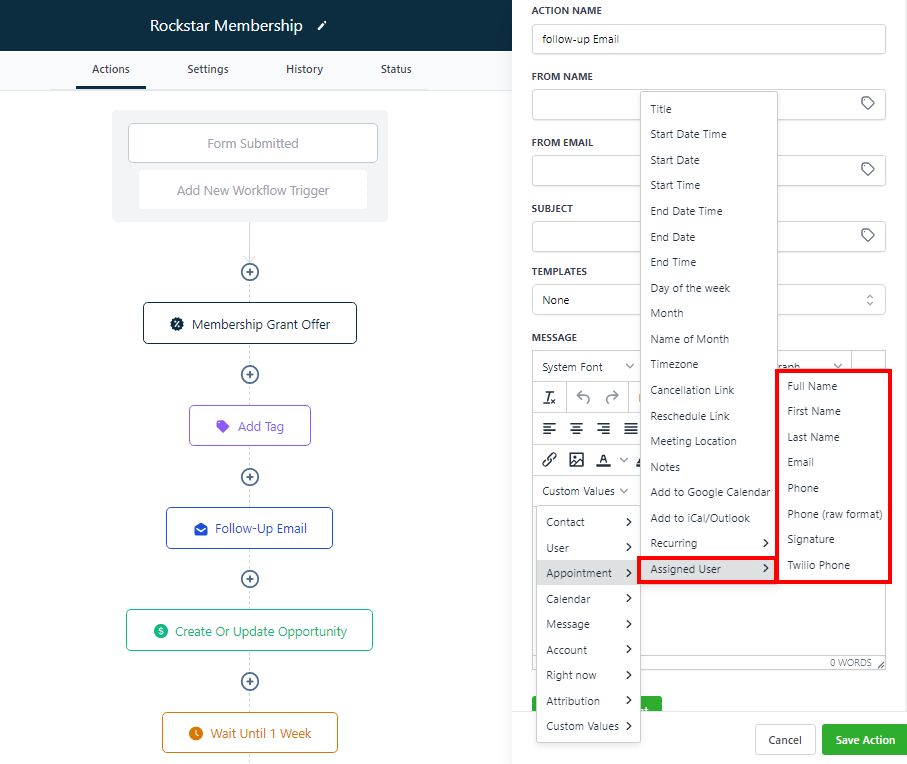The width and height of the screenshot is (907, 764).
Task: Click pencil icon to rename Rockstar Membership
Action: [321, 26]
